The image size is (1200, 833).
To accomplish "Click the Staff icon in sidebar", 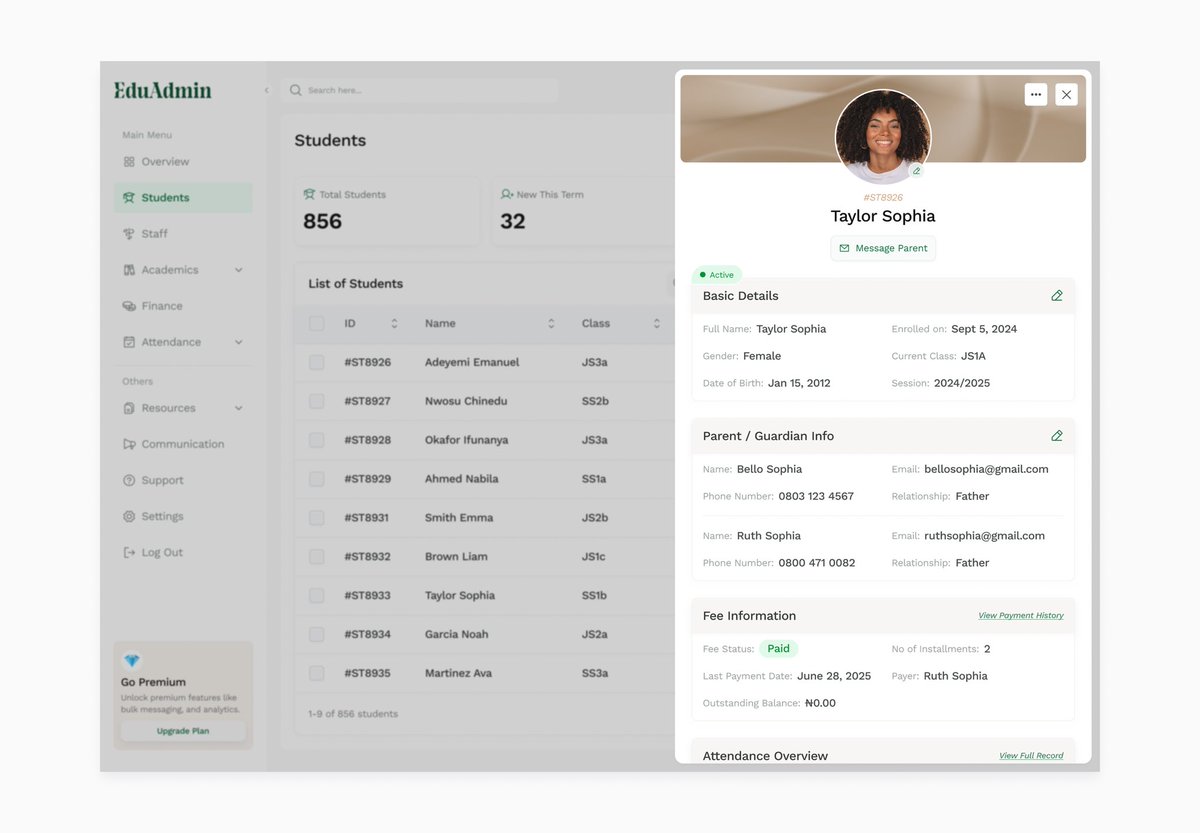I will [129, 234].
